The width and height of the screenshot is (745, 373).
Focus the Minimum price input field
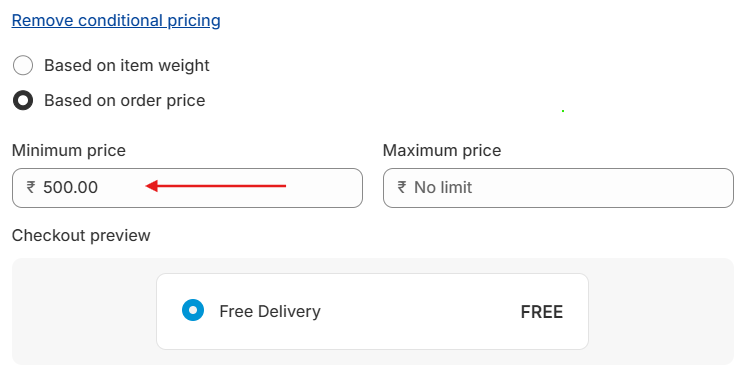tap(187, 188)
